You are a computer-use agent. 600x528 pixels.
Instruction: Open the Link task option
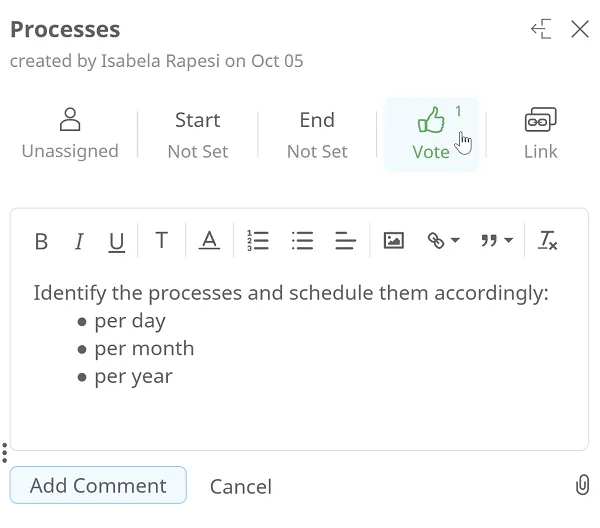(x=540, y=134)
